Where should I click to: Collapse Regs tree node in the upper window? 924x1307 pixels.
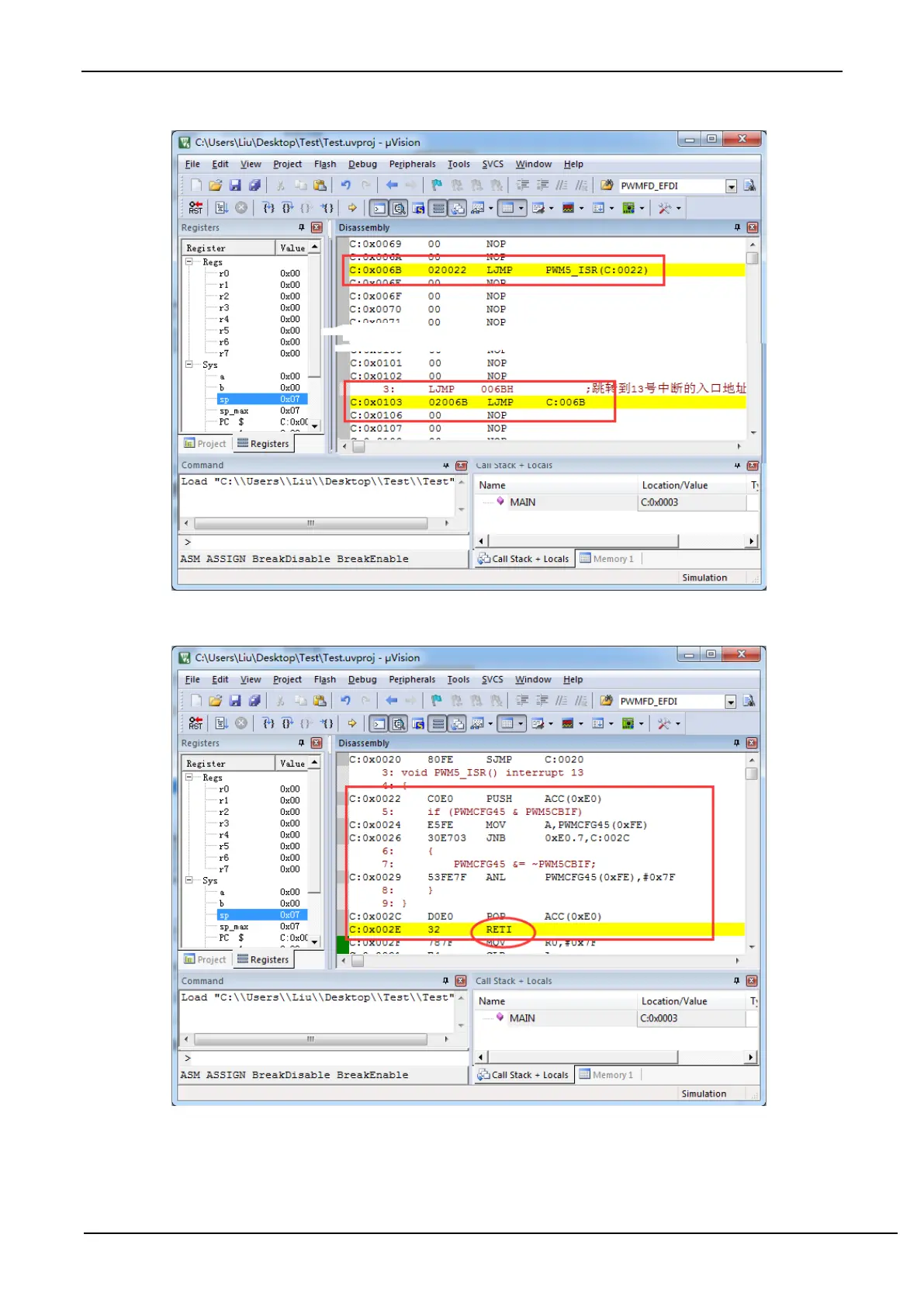(189, 262)
